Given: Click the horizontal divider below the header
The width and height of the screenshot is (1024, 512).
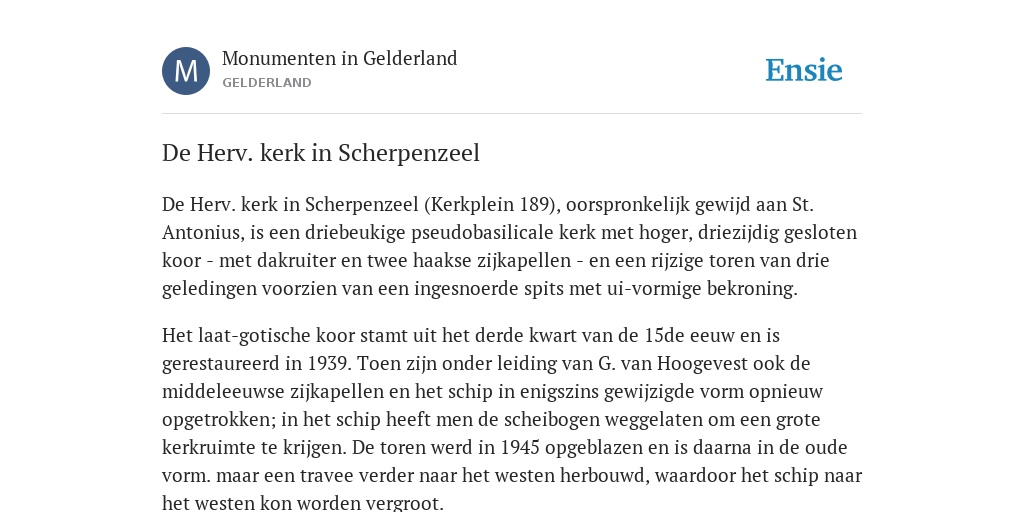Looking at the screenshot, I should point(512,114).
